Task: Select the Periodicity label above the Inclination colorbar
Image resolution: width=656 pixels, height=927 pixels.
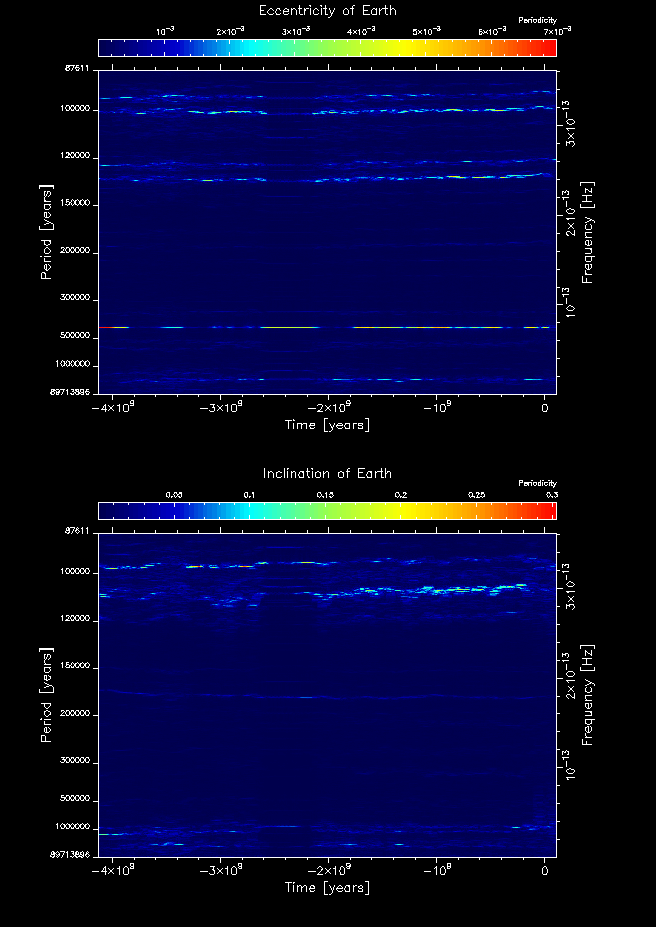Action: click(x=536, y=483)
